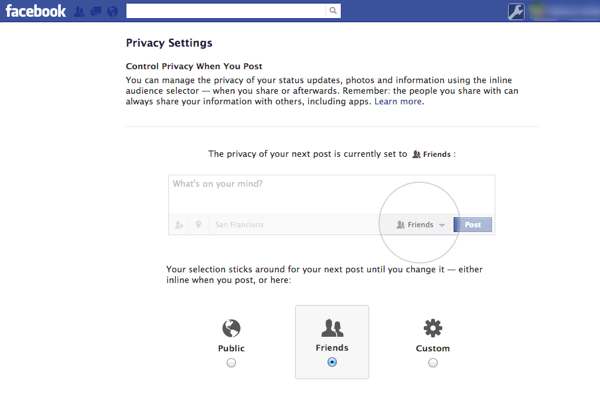Viewport: 600px width, 400px height.
Task: Click the Public globe icon
Action: (231, 328)
